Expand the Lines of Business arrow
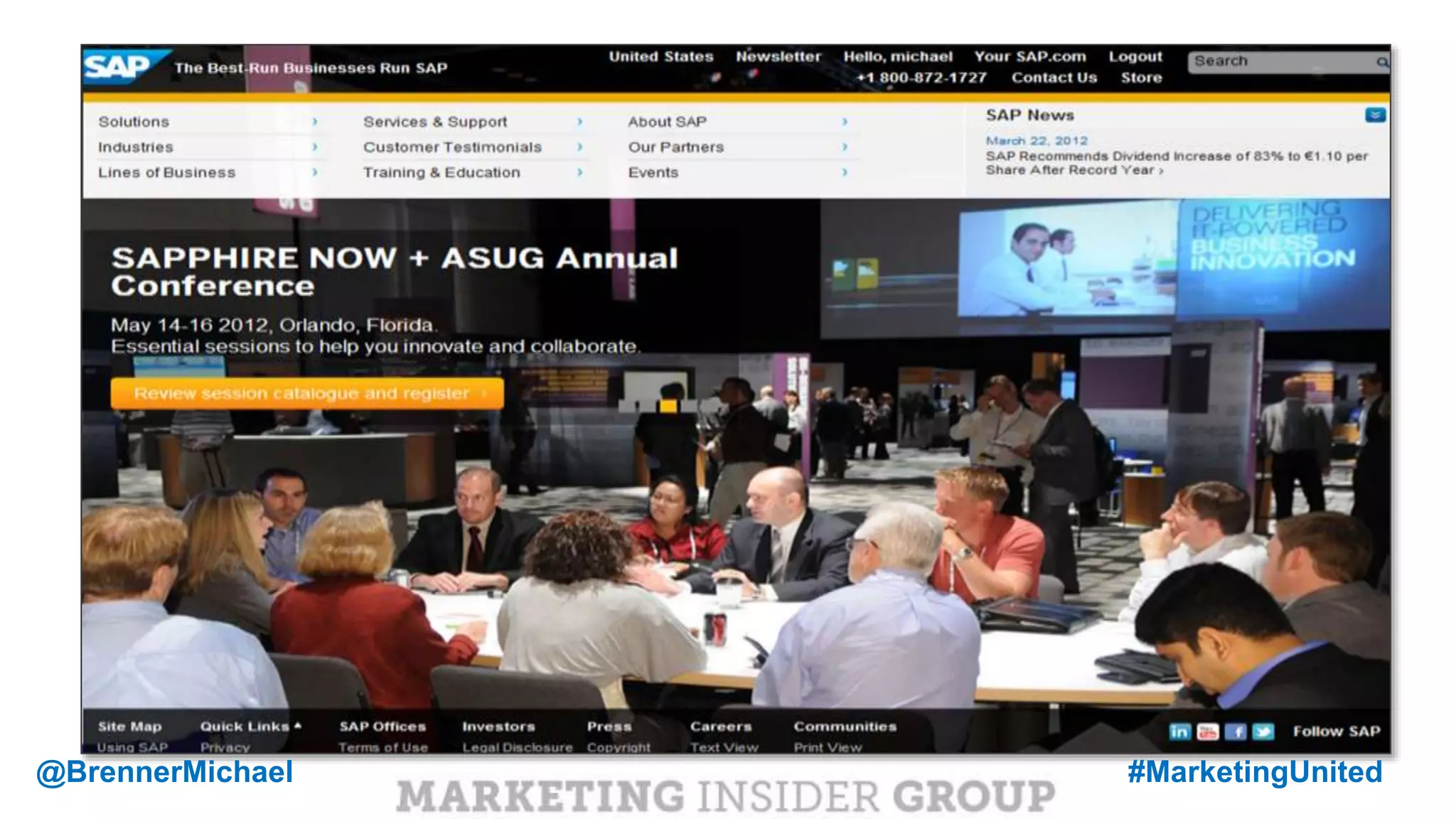 315,173
